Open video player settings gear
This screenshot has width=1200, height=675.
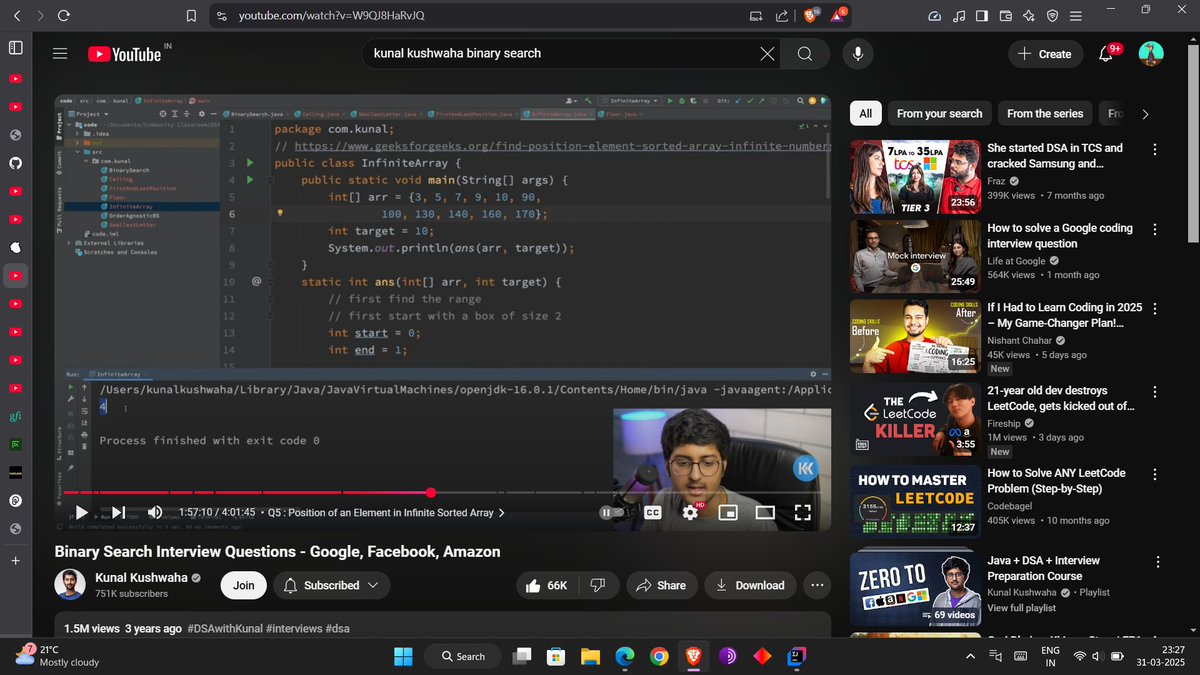(x=690, y=512)
